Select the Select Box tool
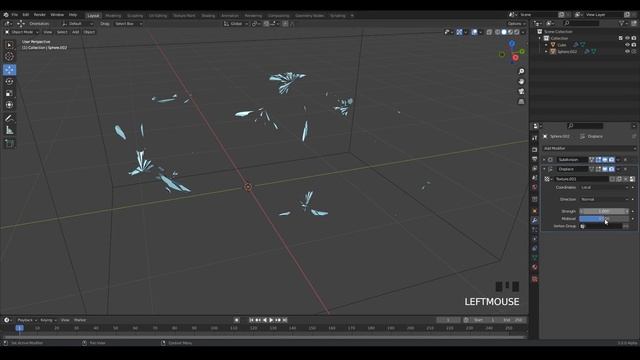The image size is (640, 360). (x=9, y=45)
